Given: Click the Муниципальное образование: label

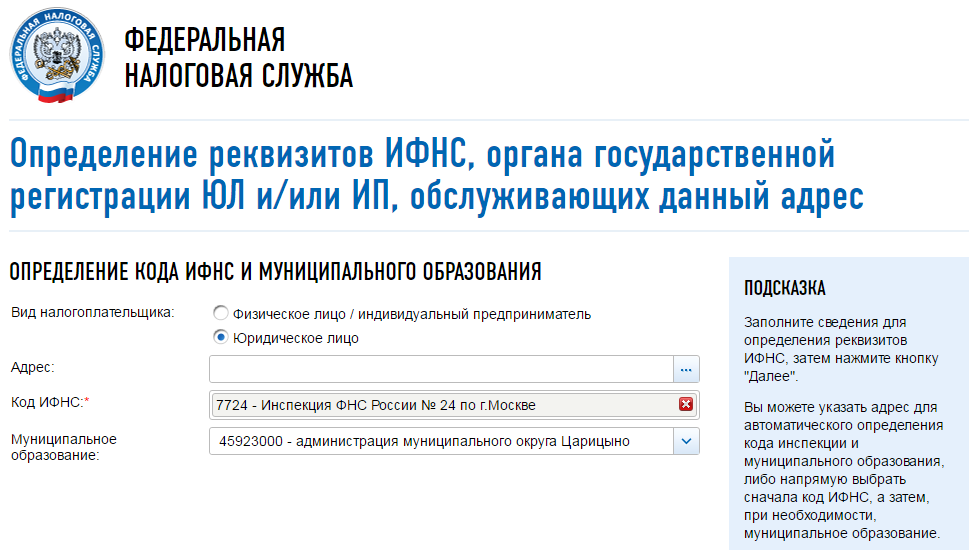Looking at the screenshot, I should click(63, 447).
